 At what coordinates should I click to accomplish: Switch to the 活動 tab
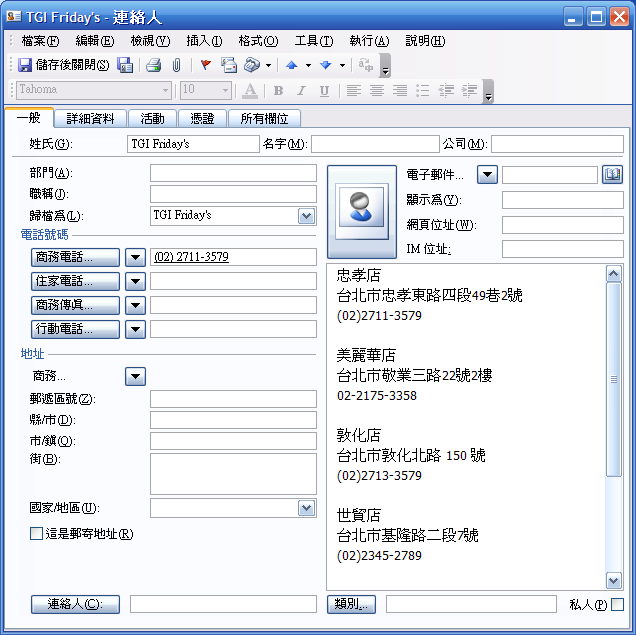[x=153, y=118]
